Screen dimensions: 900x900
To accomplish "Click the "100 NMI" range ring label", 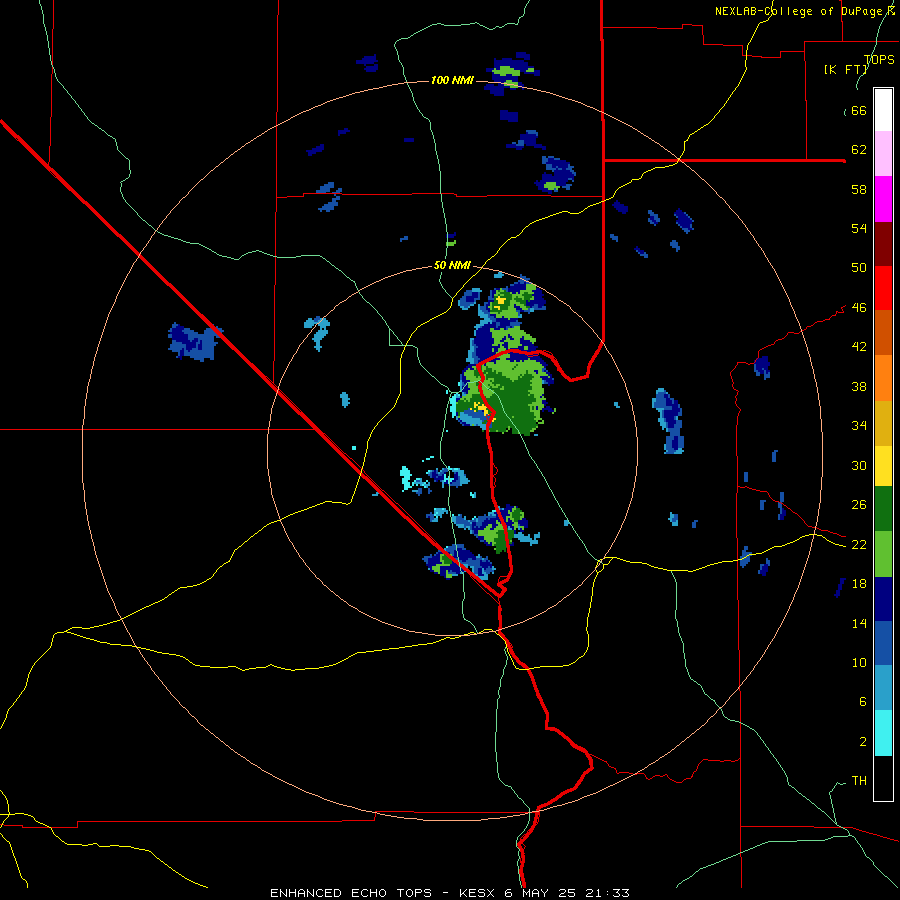I will pyautogui.click(x=452, y=80).
